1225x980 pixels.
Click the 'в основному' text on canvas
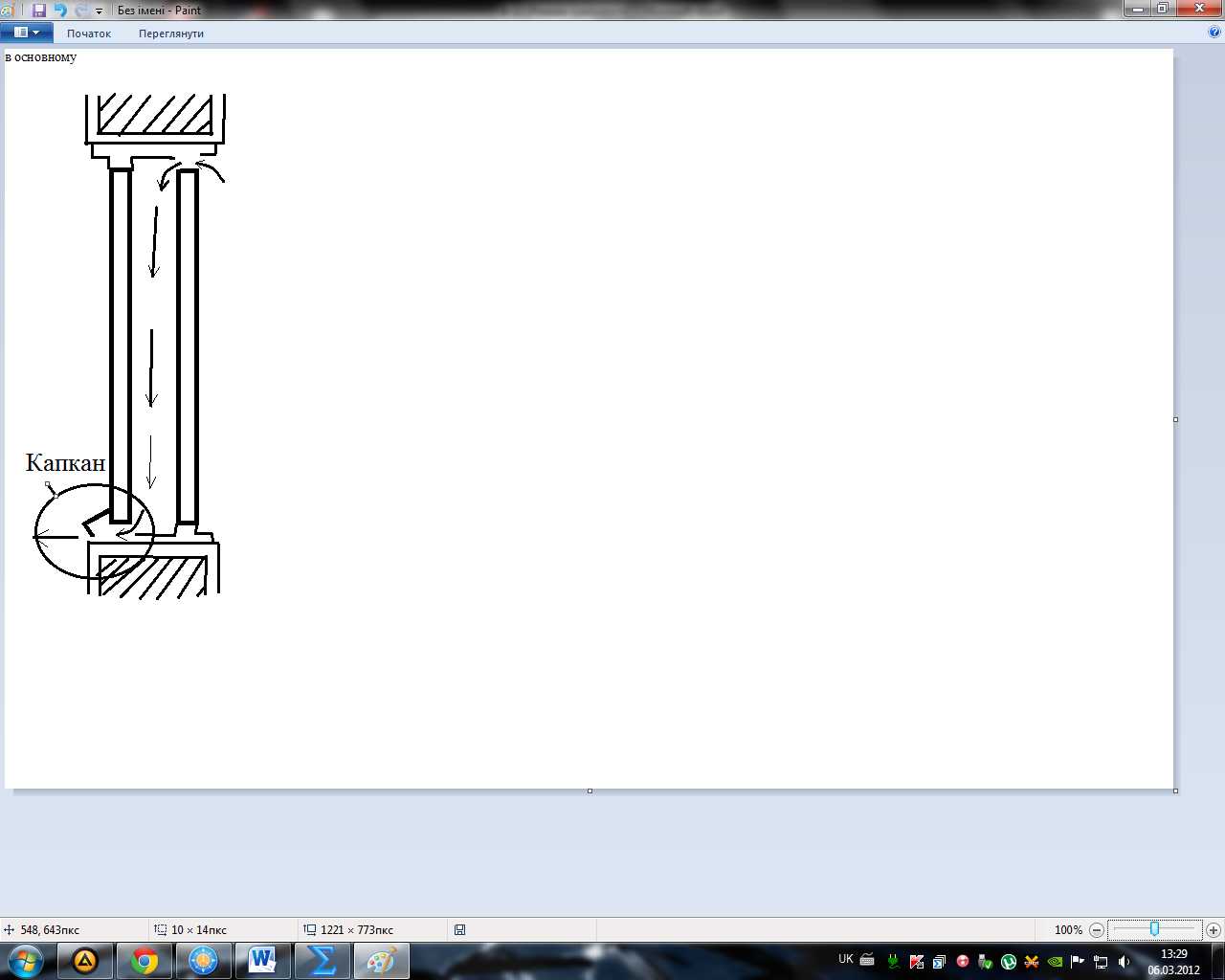coord(41,57)
